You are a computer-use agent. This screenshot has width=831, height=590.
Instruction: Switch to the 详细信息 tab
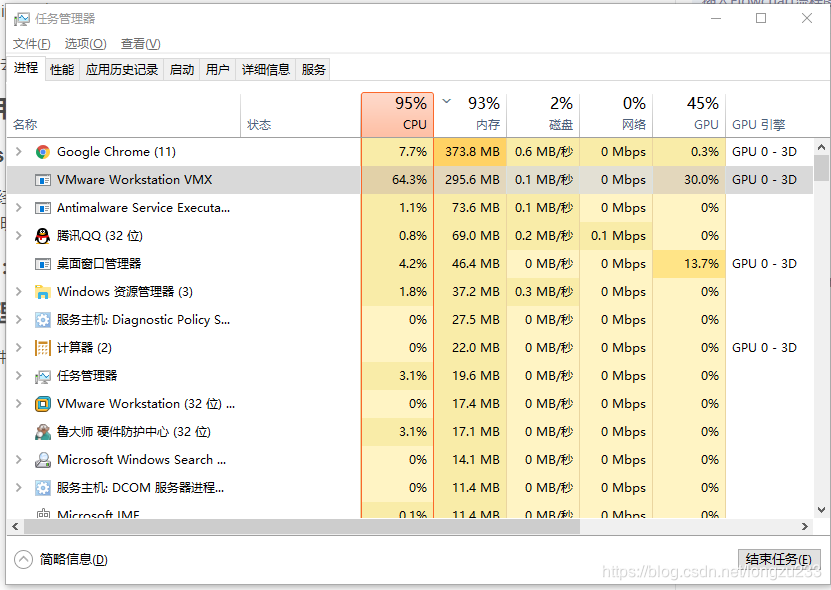click(x=266, y=69)
